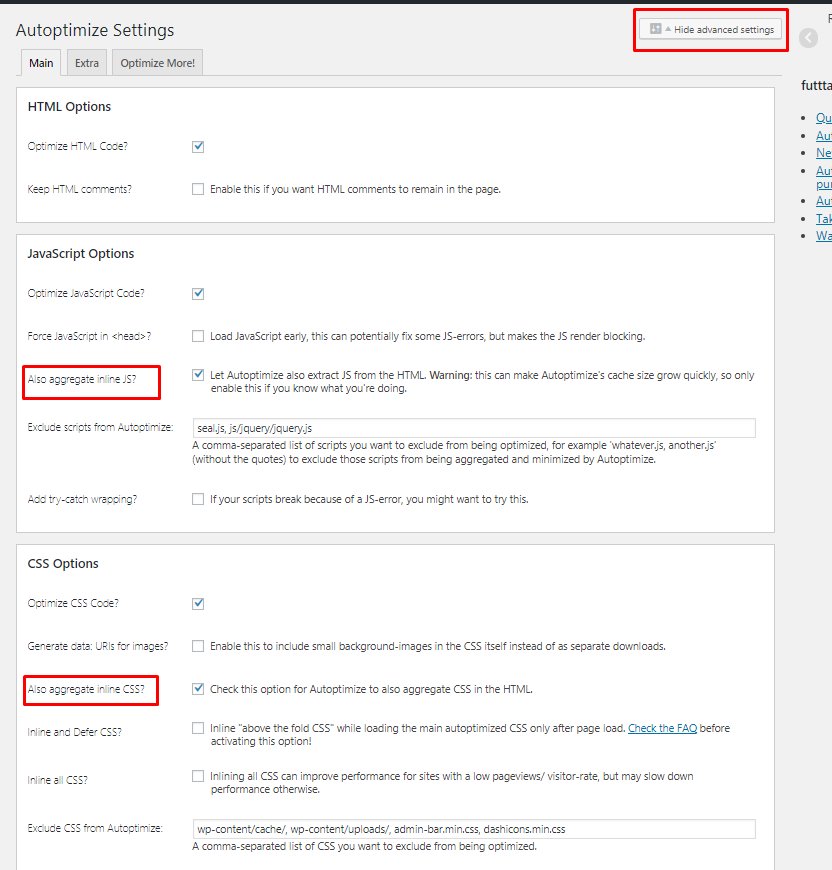Click the Hide advanced settings button
The height and width of the screenshot is (870, 832).
tap(711, 29)
